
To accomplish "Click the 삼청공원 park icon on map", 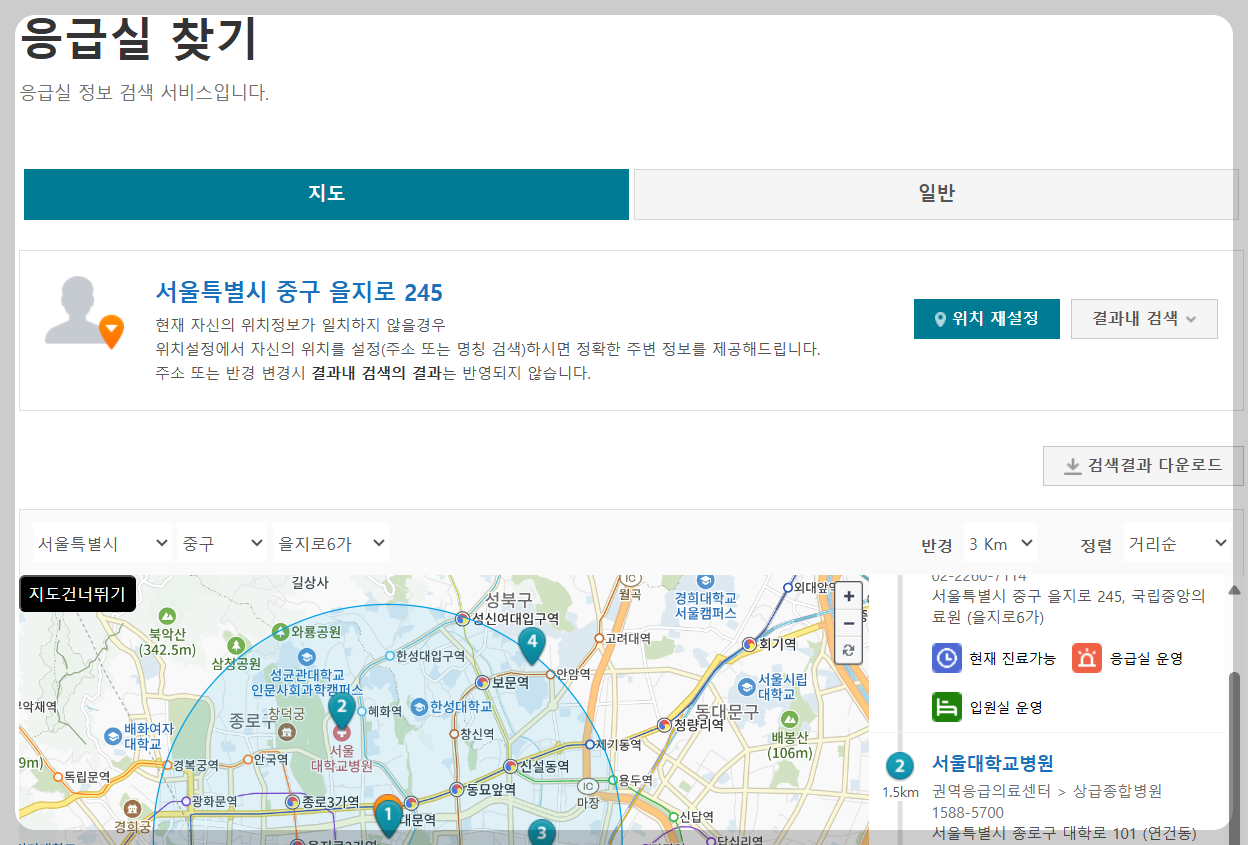I will coord(236,645).
